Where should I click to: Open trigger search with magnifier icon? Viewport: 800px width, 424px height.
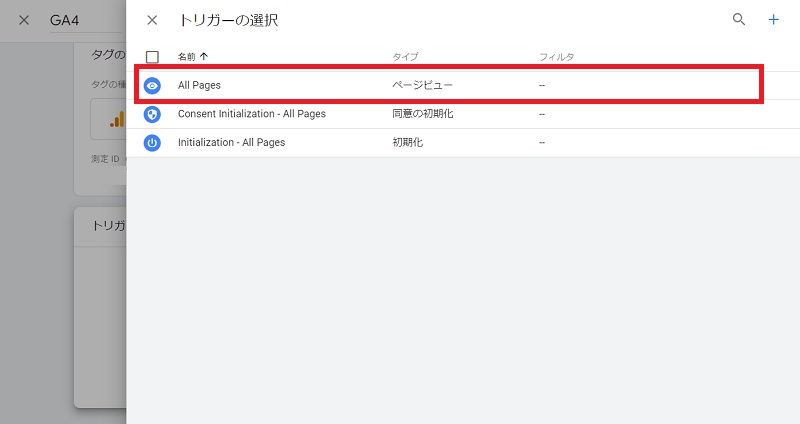click(739, 19)
